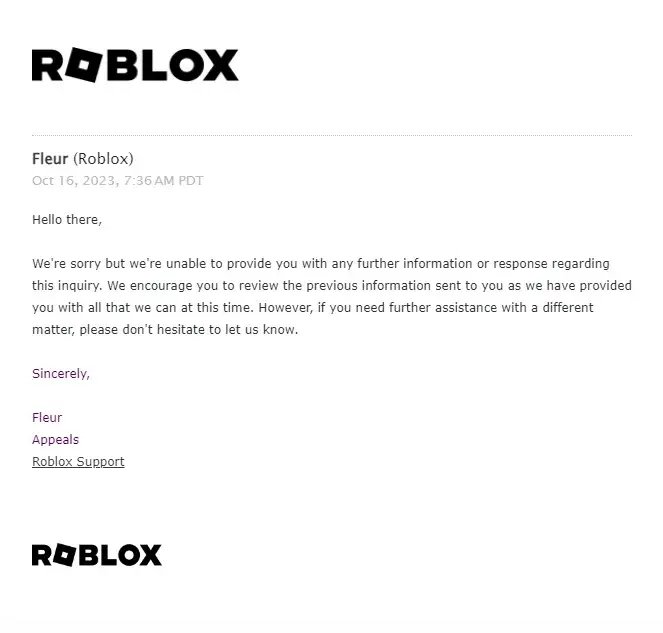Click the large Roblox logo at top
This screenshot has width=663, height=633.
tap(135, 65)
